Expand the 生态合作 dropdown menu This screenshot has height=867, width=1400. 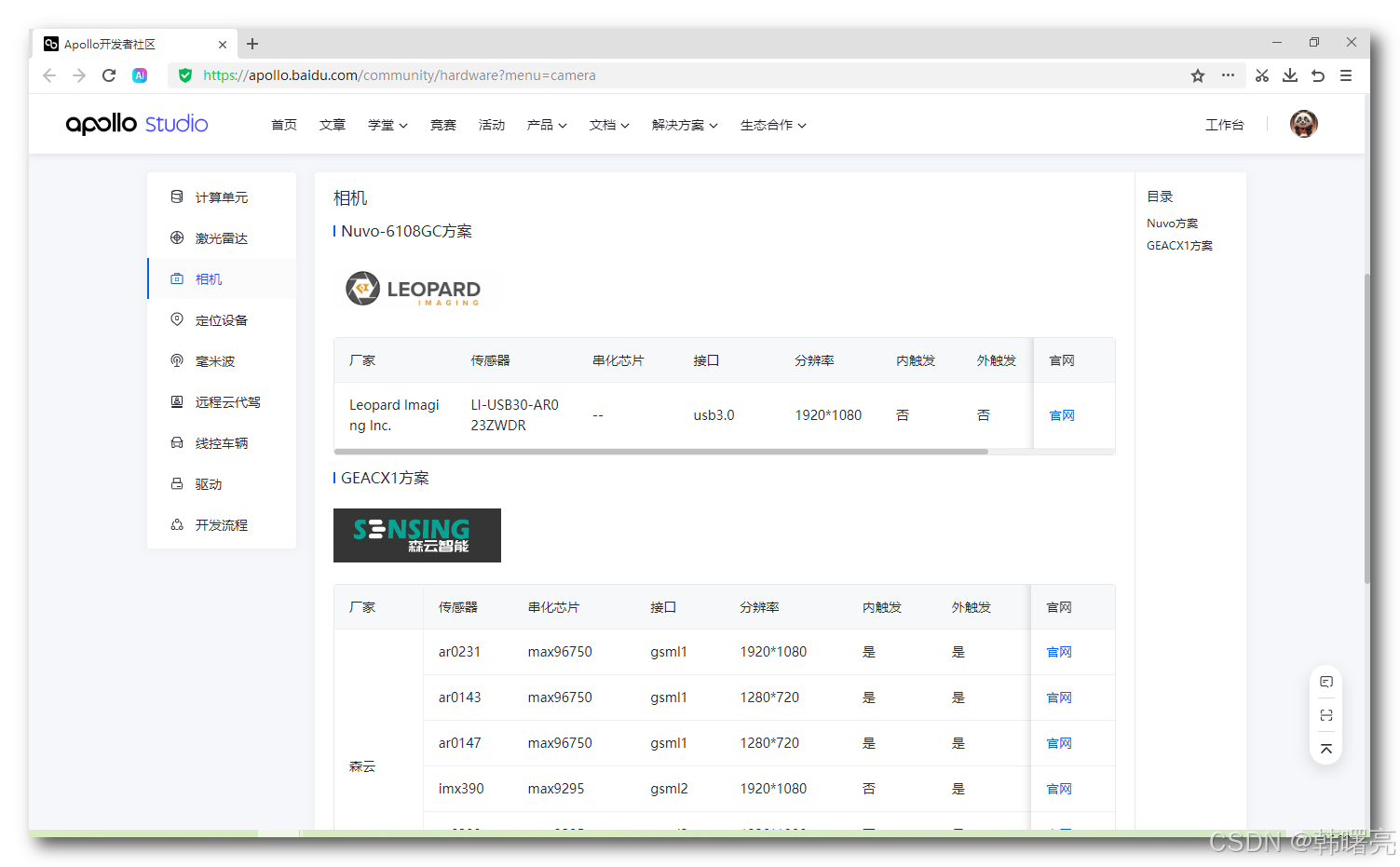click(x=773, y=125)
